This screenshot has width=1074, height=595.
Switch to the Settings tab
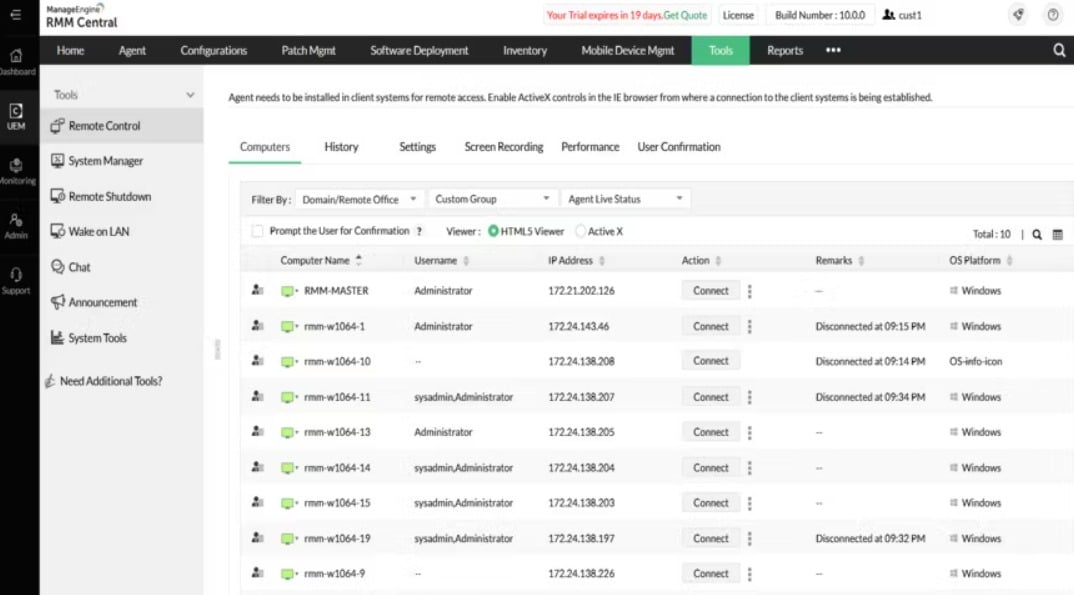tap(417, 147)
